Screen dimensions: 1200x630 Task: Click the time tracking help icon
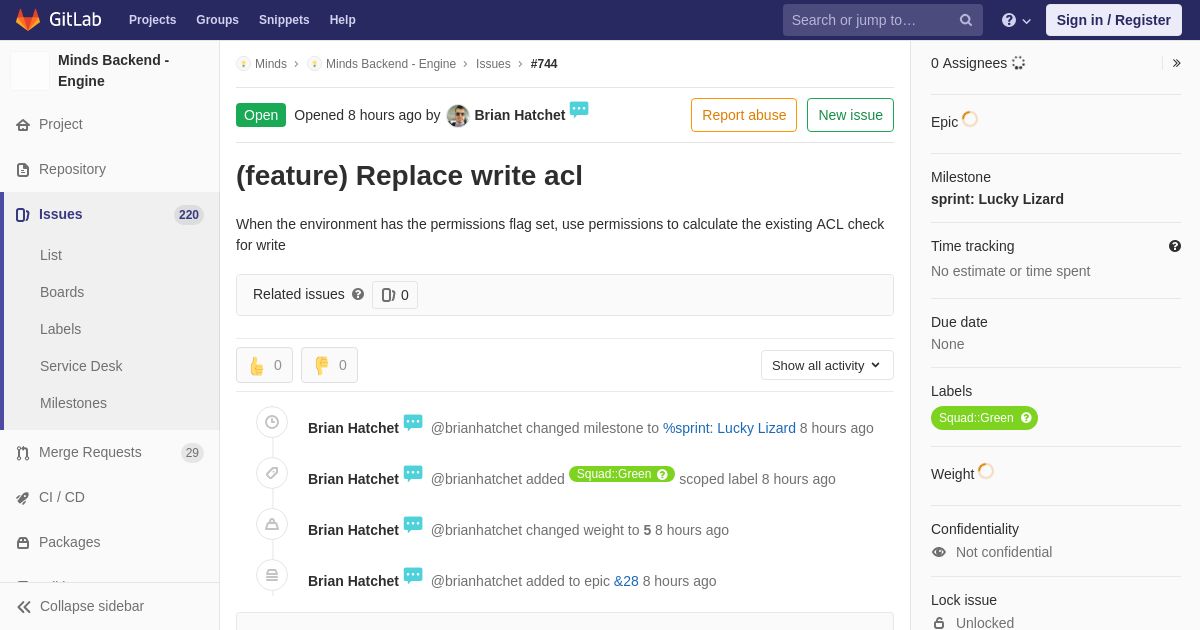pyautogui.click(x=1174, y=246)
